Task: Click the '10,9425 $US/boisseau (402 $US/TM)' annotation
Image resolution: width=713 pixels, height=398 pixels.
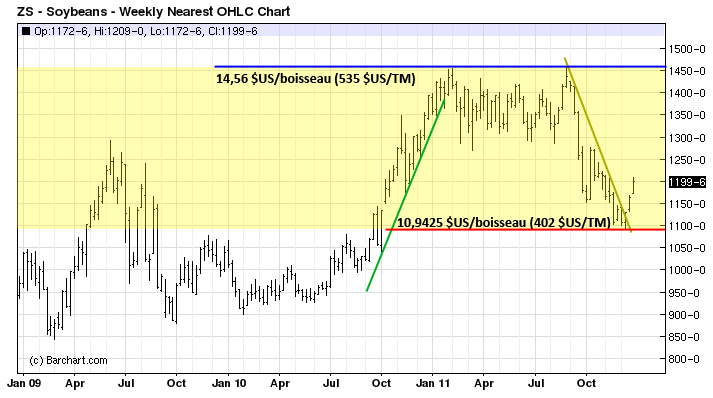Action: [x=504, y=222]
